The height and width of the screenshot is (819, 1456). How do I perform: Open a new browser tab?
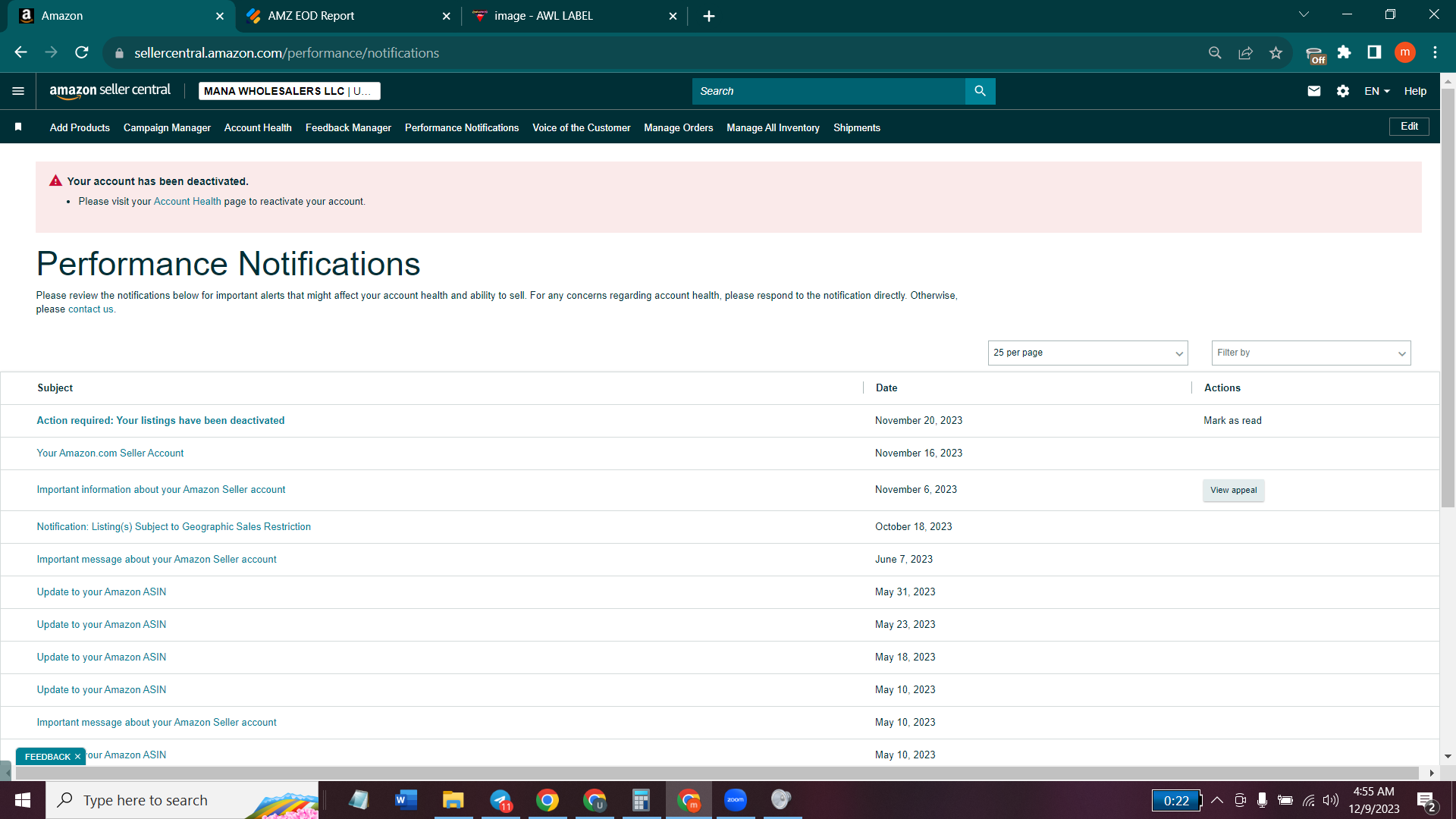709,16
